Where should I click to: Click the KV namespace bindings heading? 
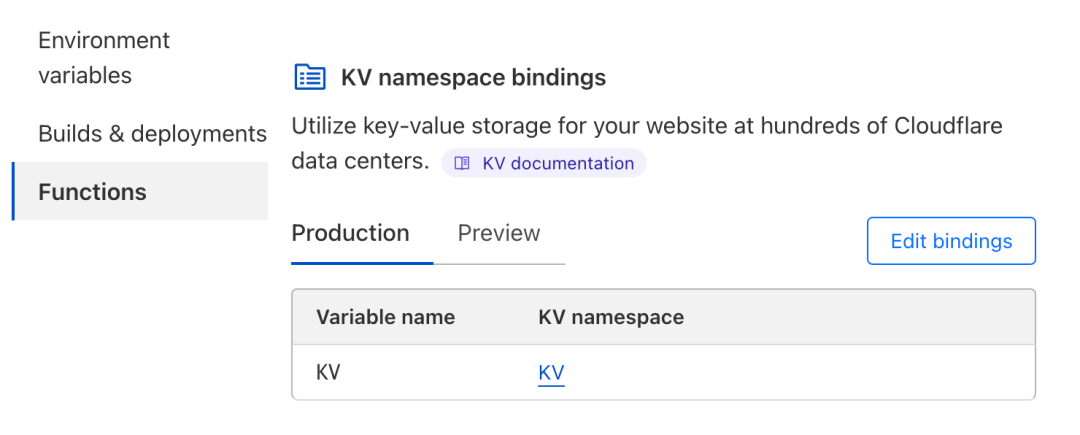pos(473,78)
